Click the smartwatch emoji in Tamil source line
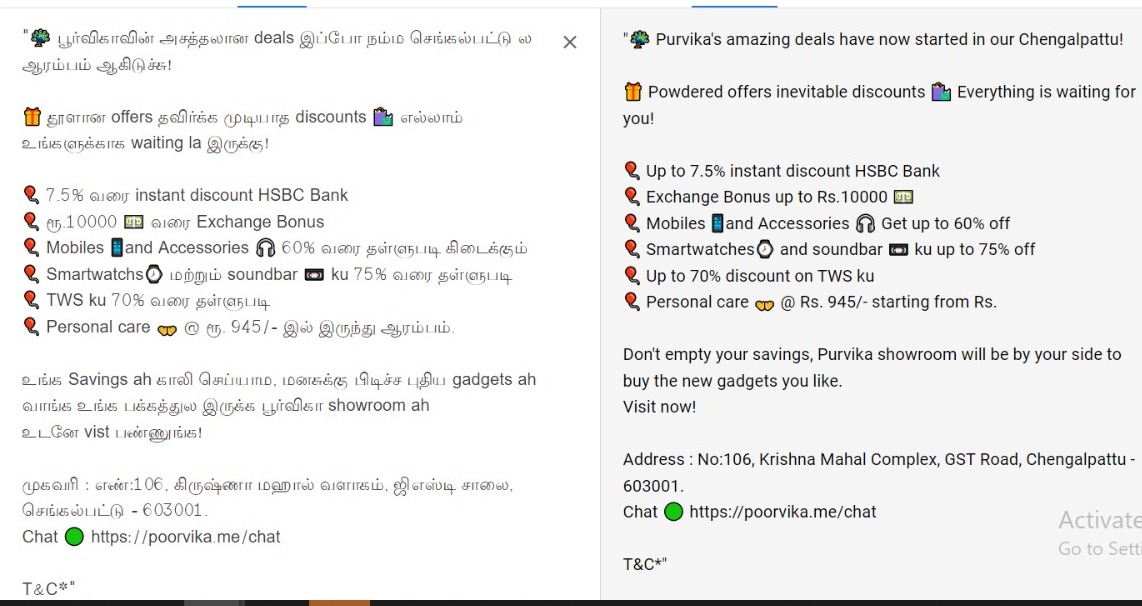This screenshot has width=1142, height=606. 154,275
